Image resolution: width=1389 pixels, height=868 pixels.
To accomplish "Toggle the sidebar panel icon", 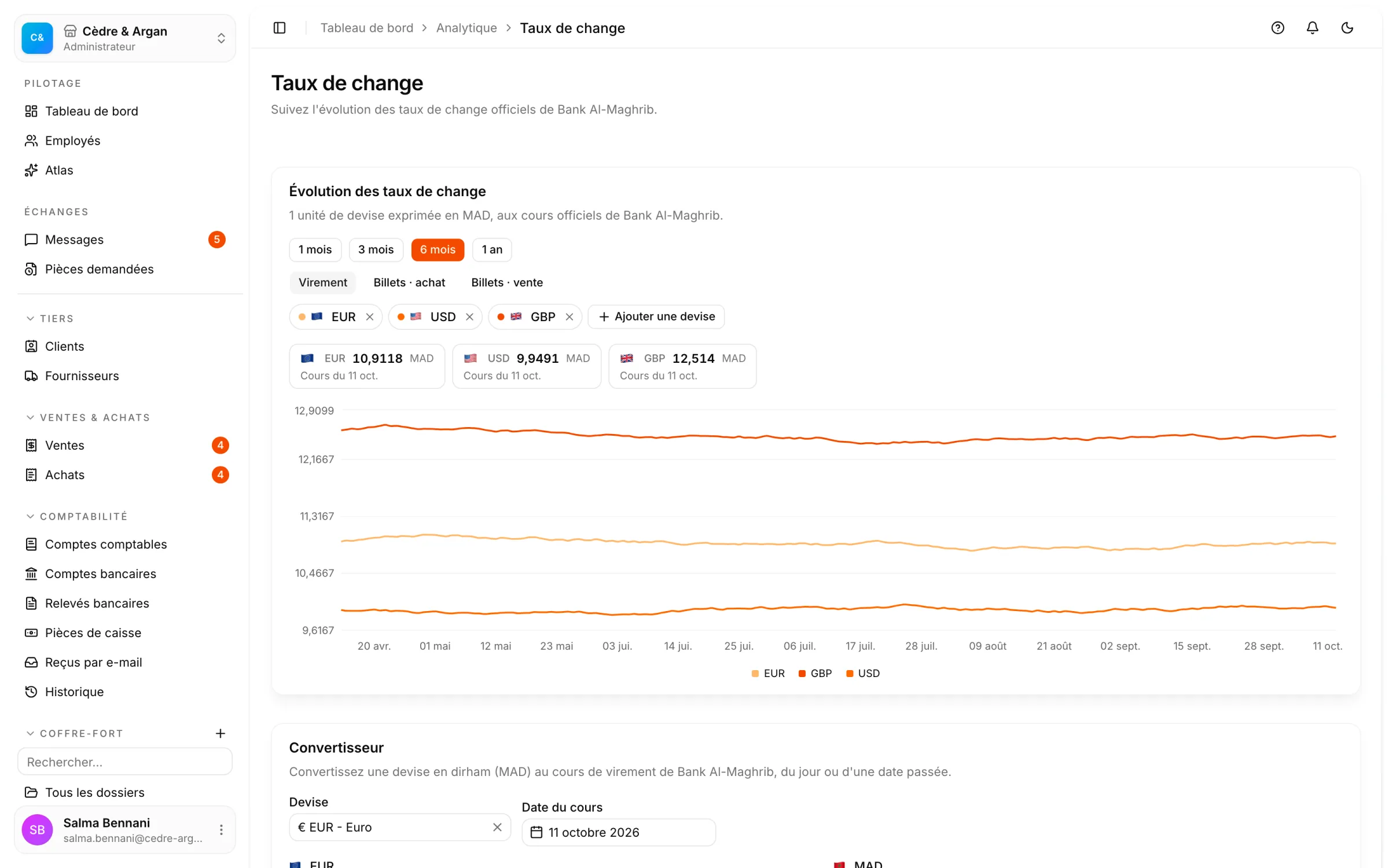I will (x=280, y=28).
